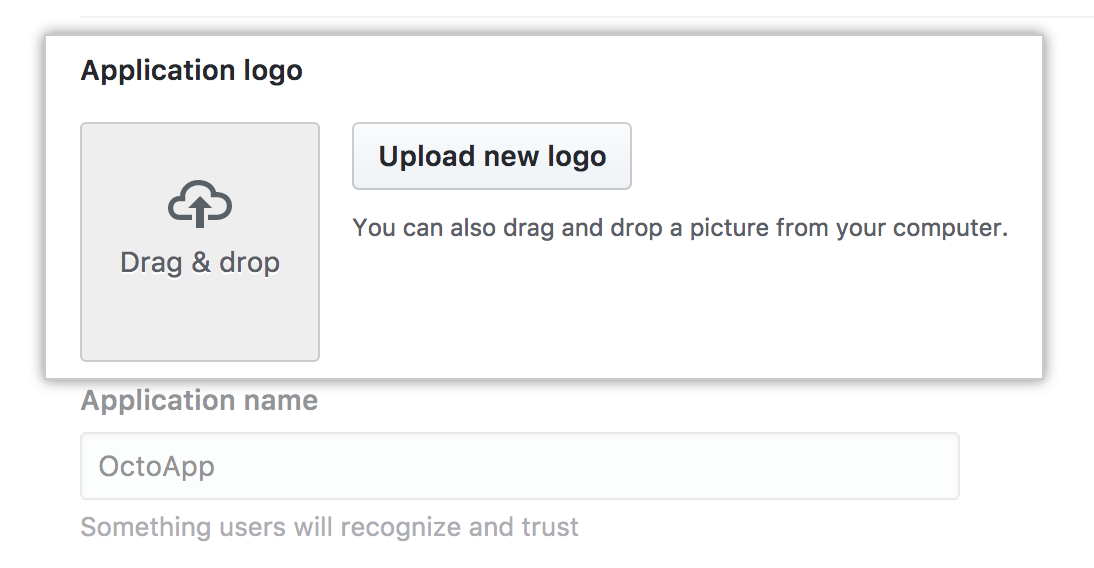Viewport: 1094px width, 568px height.
Task: Select the Drag & drop logo box
Action: click(x=200, y=242)
